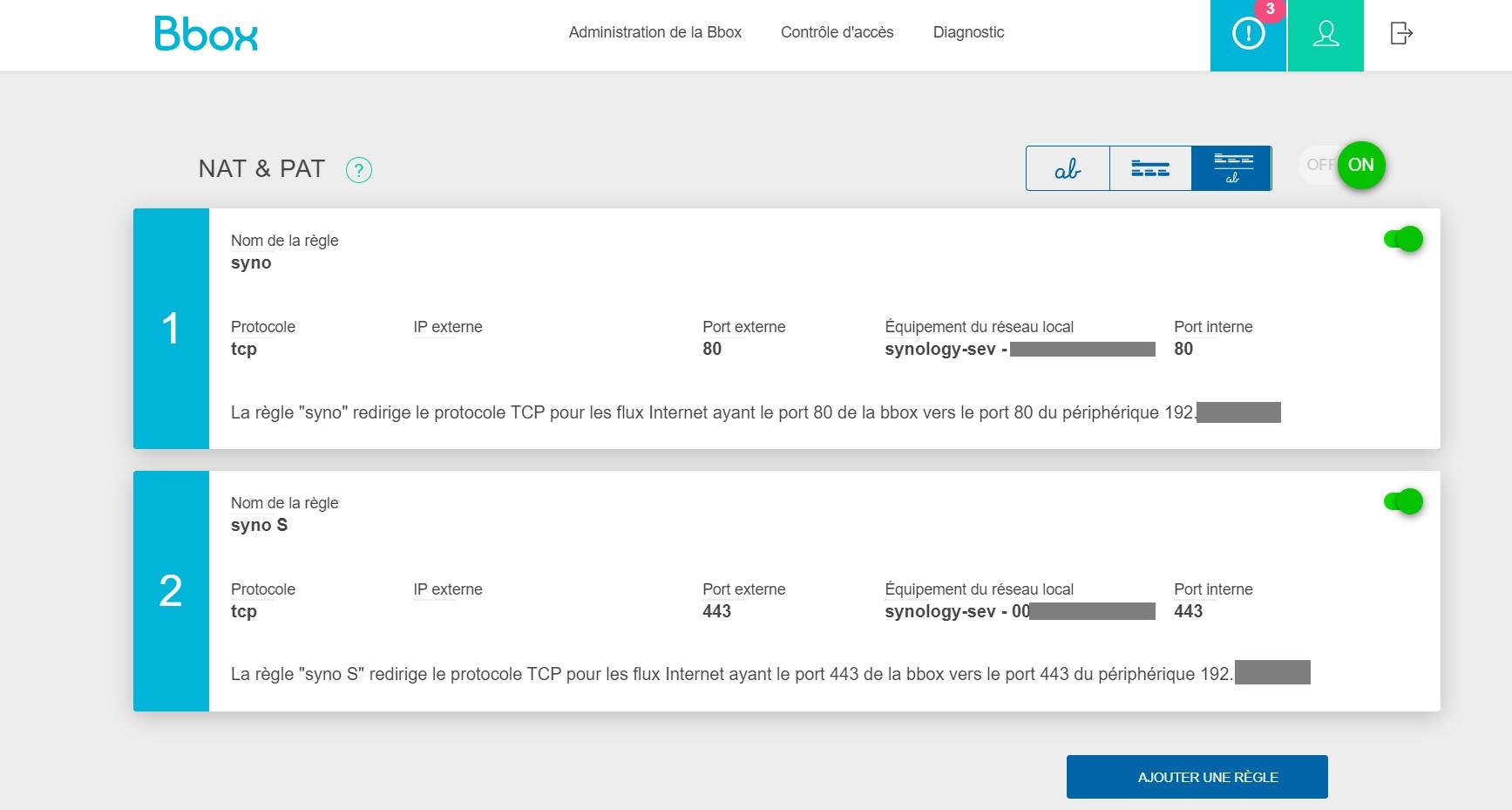Click the NAT & PAT page title
This screenshot has width=1512, height=810.
(x=261, y=168)
